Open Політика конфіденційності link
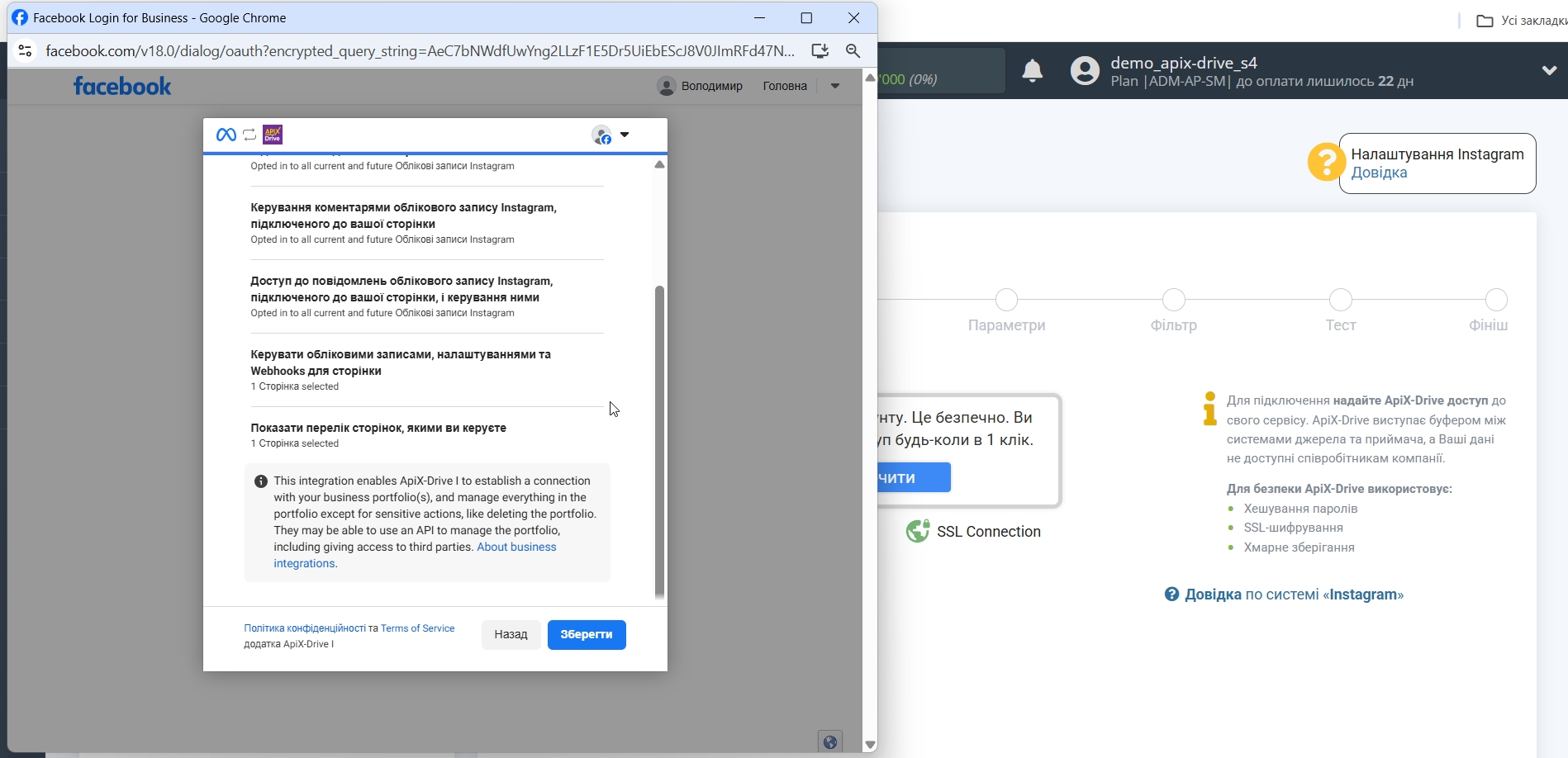Viewport: 1568px width, 758px height. pyautogui.click(x=305, y=628)
